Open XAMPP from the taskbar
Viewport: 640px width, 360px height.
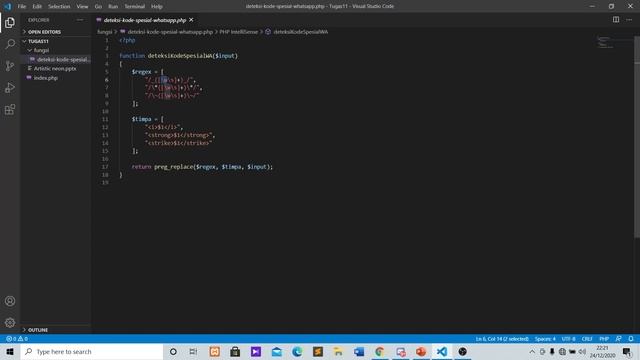[x=215, y=351]
